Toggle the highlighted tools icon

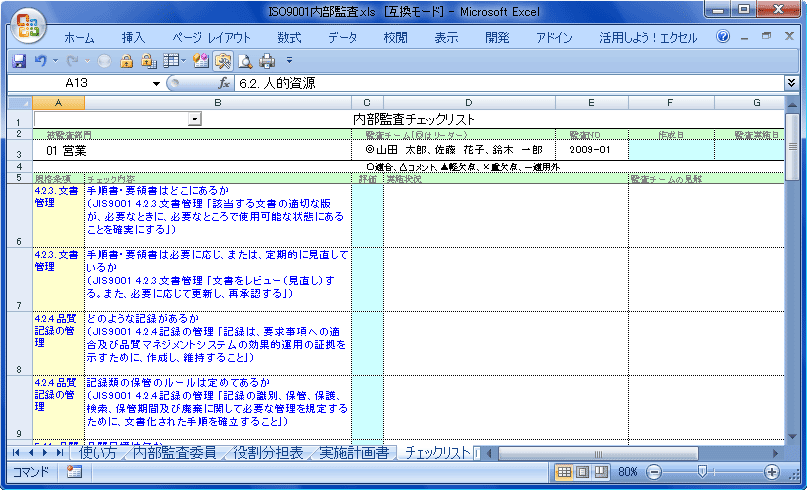pyautogui.click(x=223, y=61)
